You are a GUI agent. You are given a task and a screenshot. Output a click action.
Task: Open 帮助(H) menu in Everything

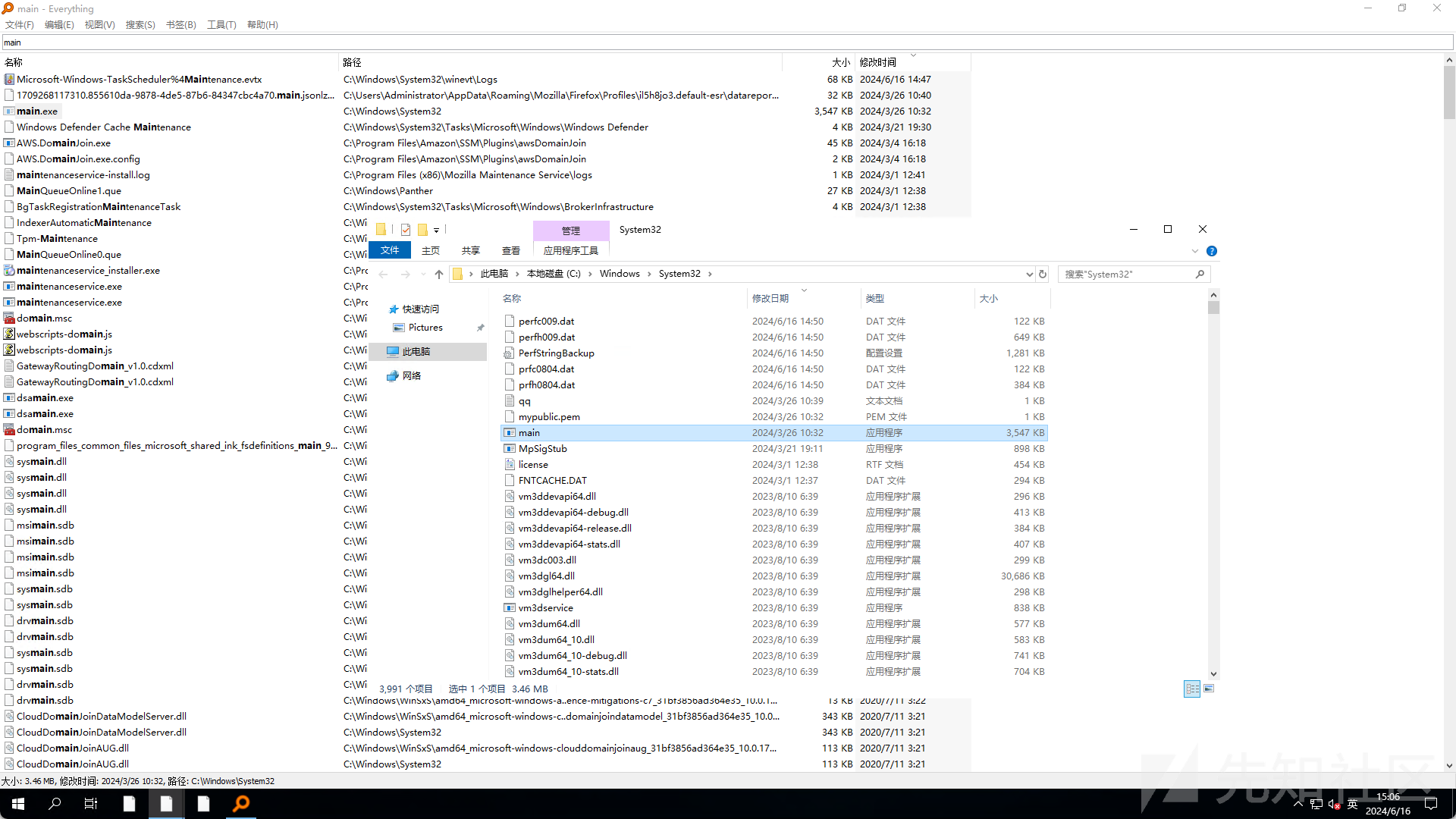click(262, 25)
